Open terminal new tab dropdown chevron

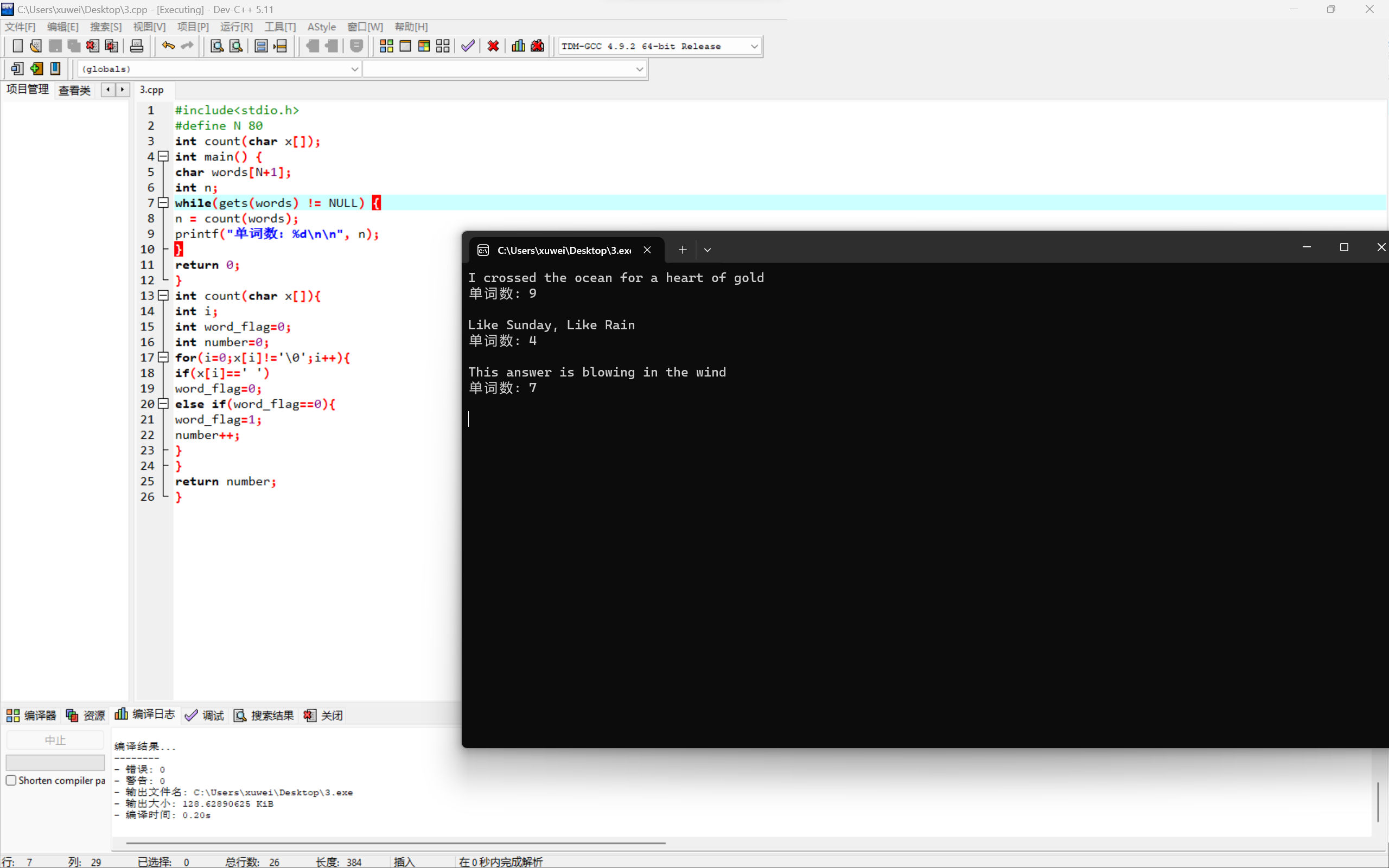[707, 250]
